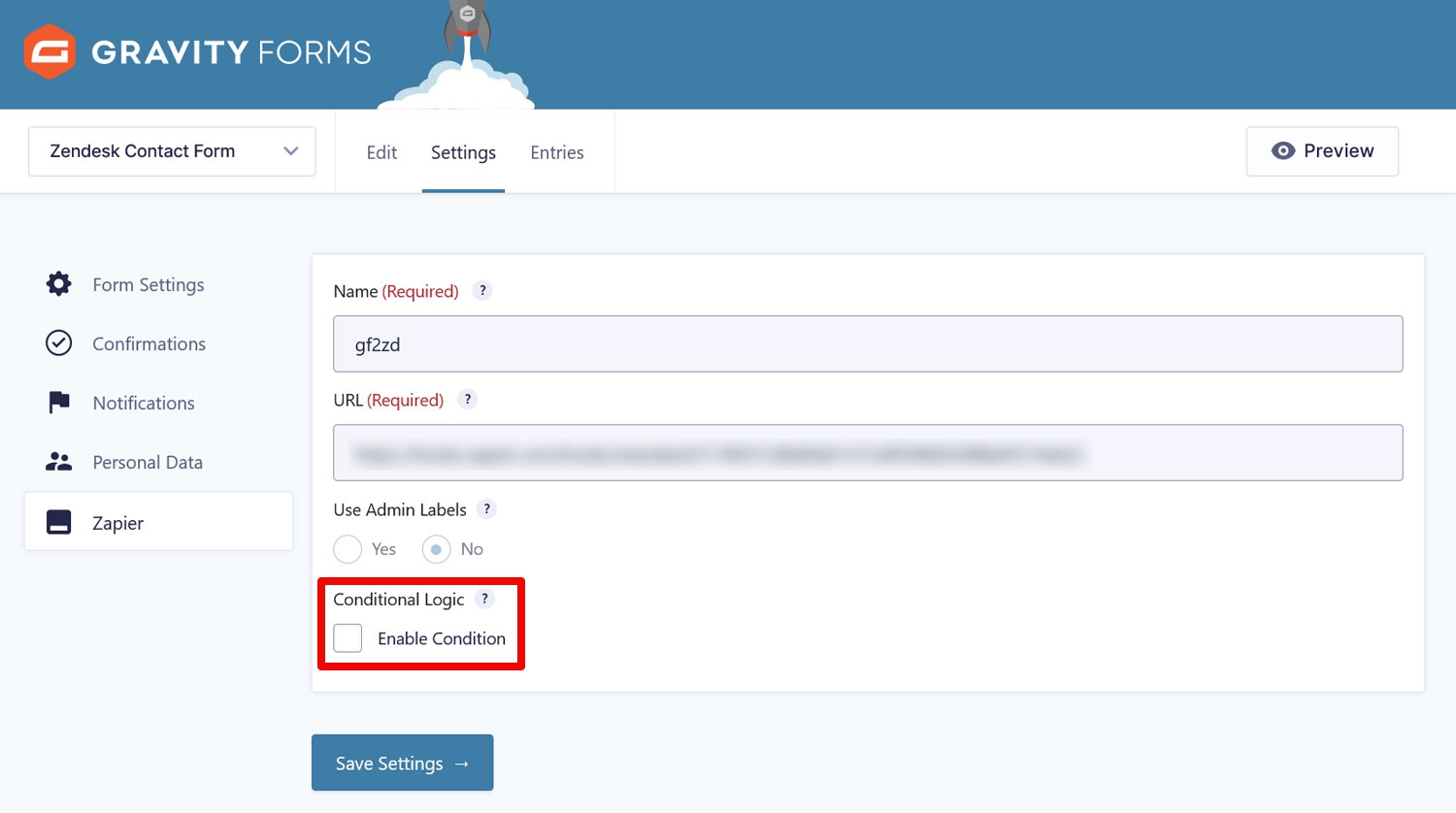Select No for Use Admin Labels
This screenshot has height=813, width=1456.
(437, 549)
